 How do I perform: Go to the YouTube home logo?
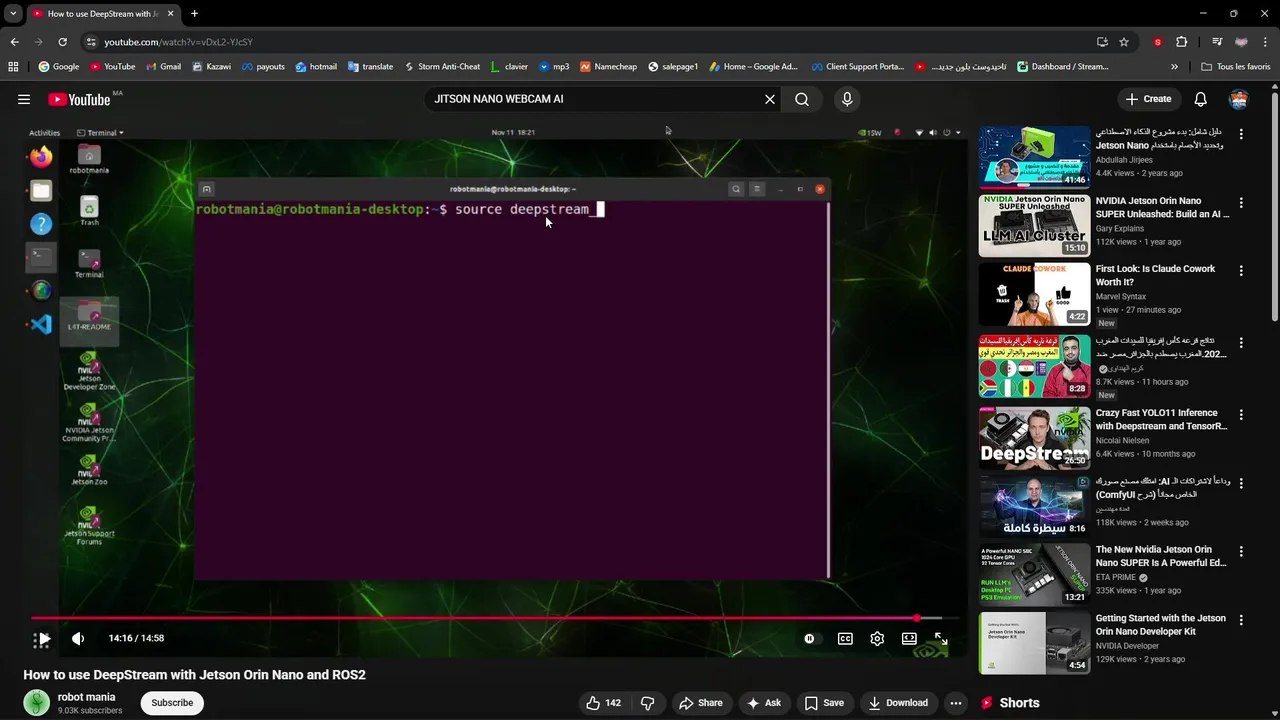click(x=80, y=99)
